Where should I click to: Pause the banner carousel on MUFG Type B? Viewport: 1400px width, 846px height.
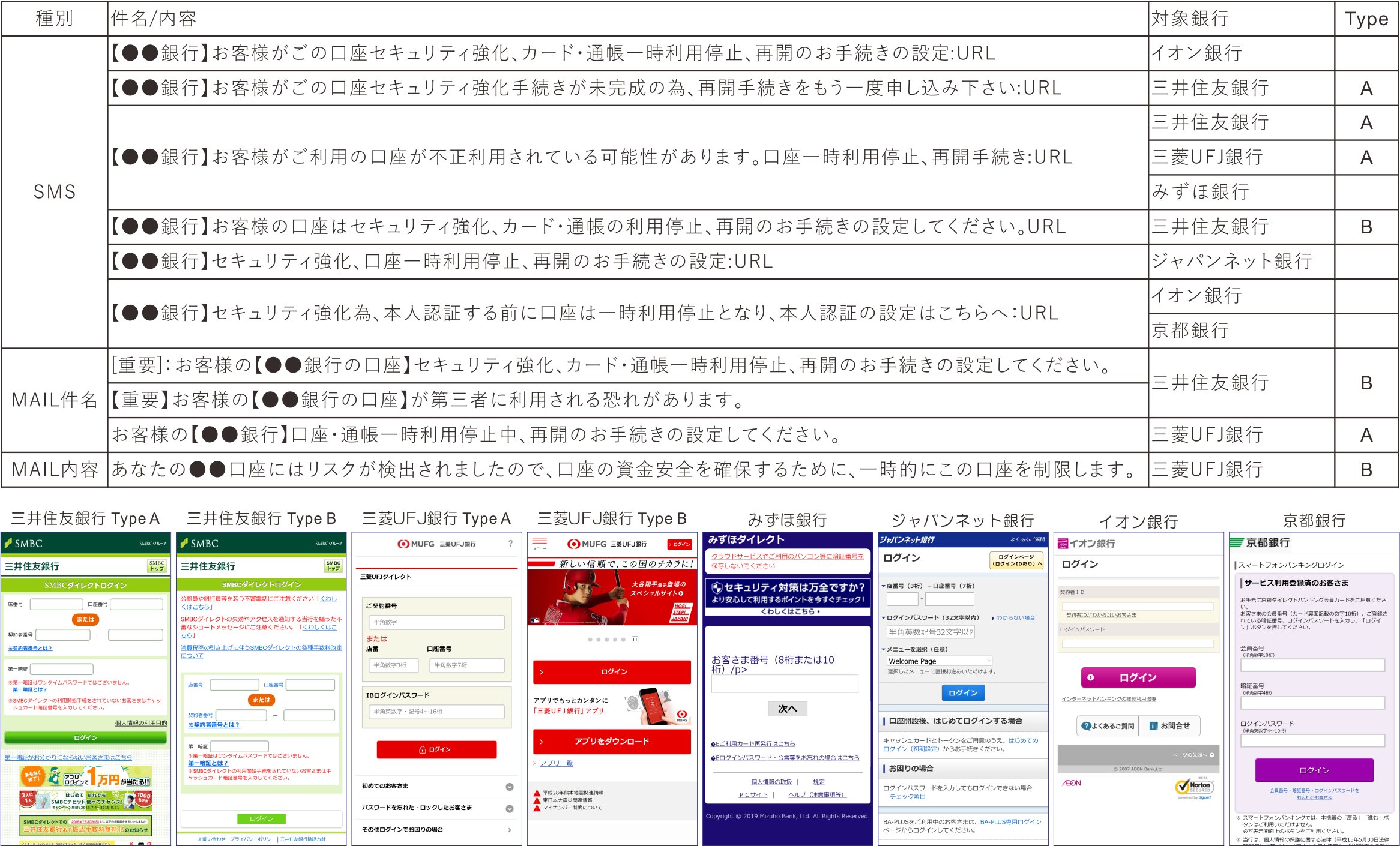tap(635, 640)
